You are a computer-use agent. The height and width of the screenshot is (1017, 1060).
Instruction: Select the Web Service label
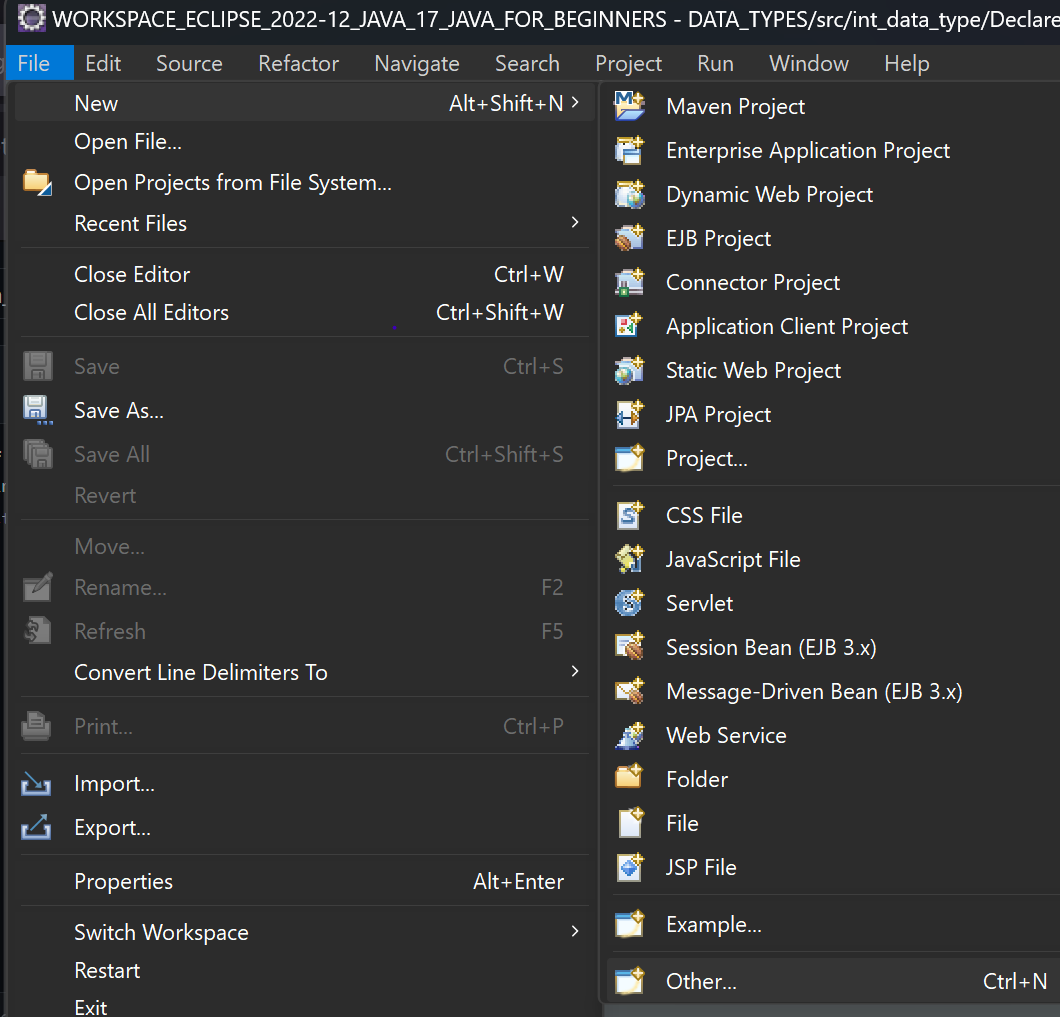pos(726,735)
